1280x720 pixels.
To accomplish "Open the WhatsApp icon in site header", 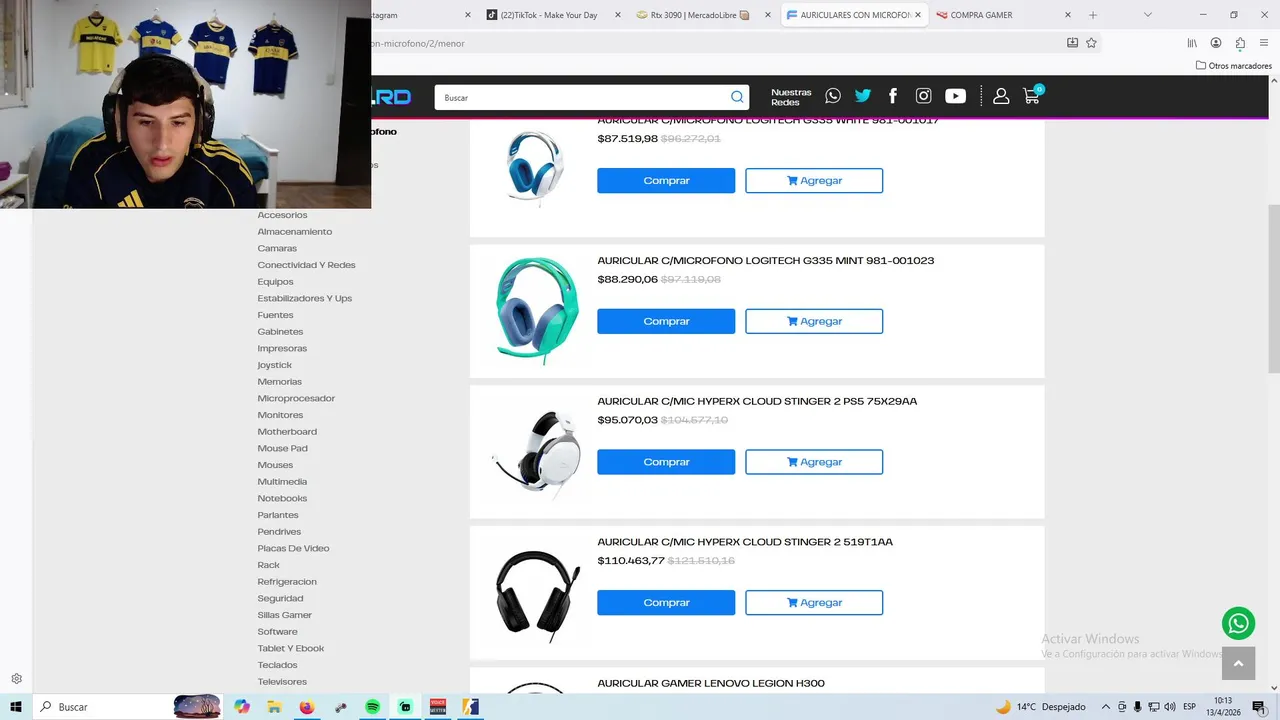I will (833, 96).
